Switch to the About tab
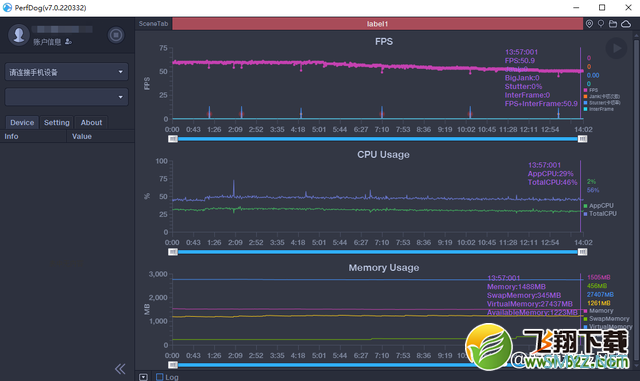Viewport: 640px width, 381px height. (x=91, y=123)
